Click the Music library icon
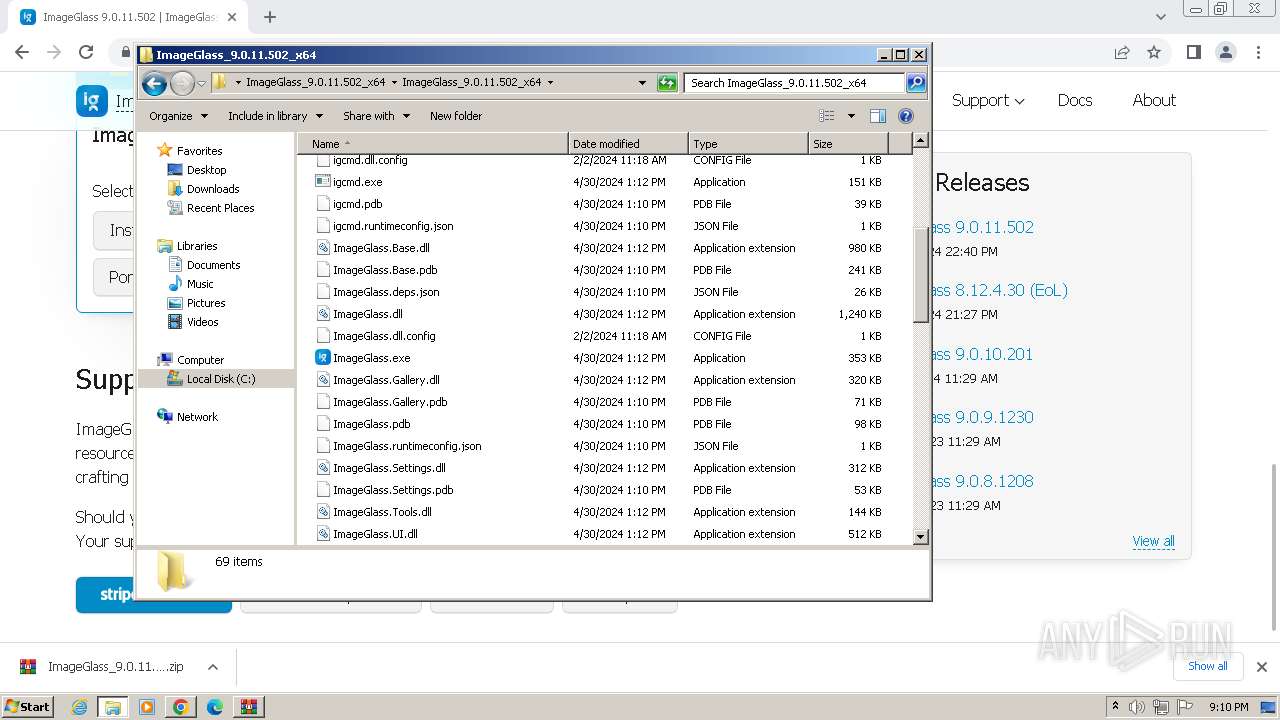The width and height of the screenshot is (1280, 720). click(175, 284)
